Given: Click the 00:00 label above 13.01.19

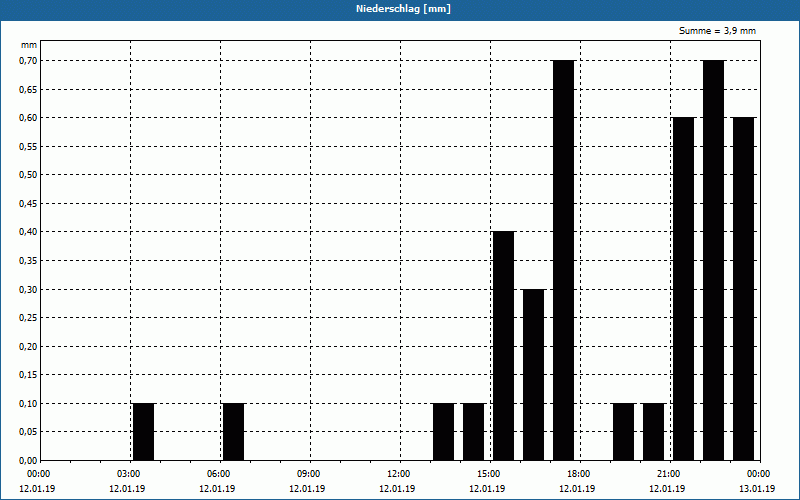Looking at the screenshot, I should tap(759, 474).
